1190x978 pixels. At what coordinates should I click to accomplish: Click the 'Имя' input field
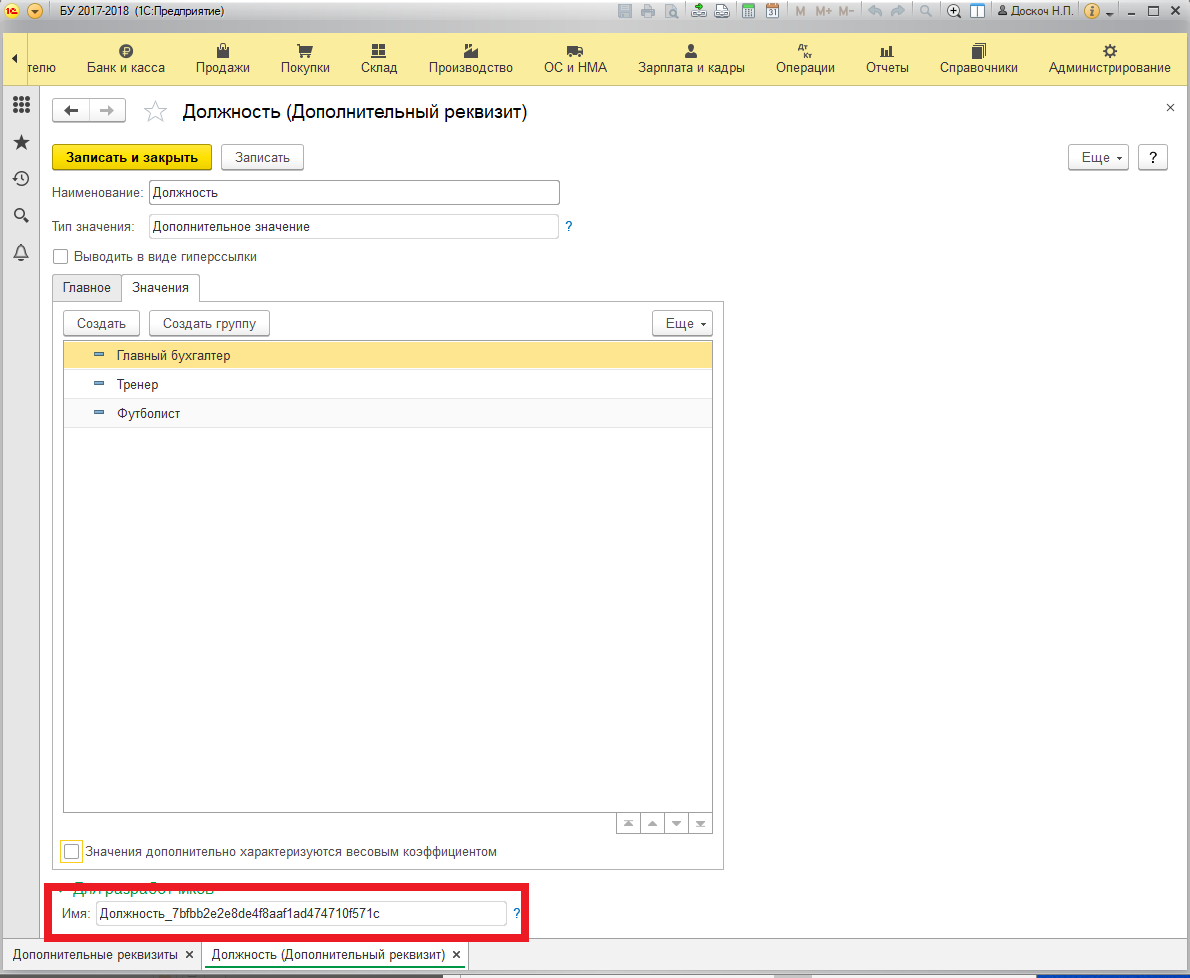pyautogui.click(x=301, y=913)
